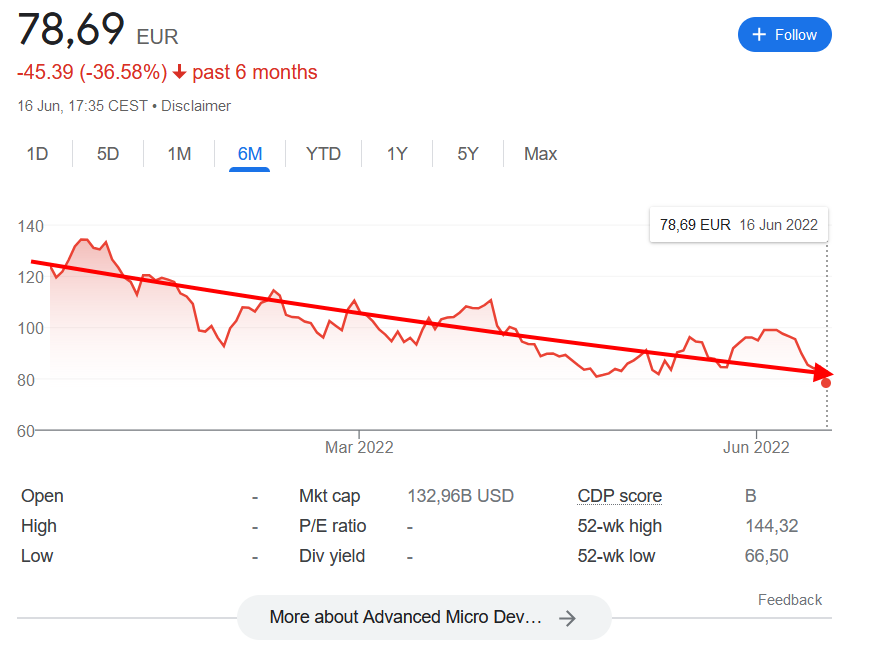876x664 pixels.
Task: Select the 5D time range tab
Action: click(108, 154)
